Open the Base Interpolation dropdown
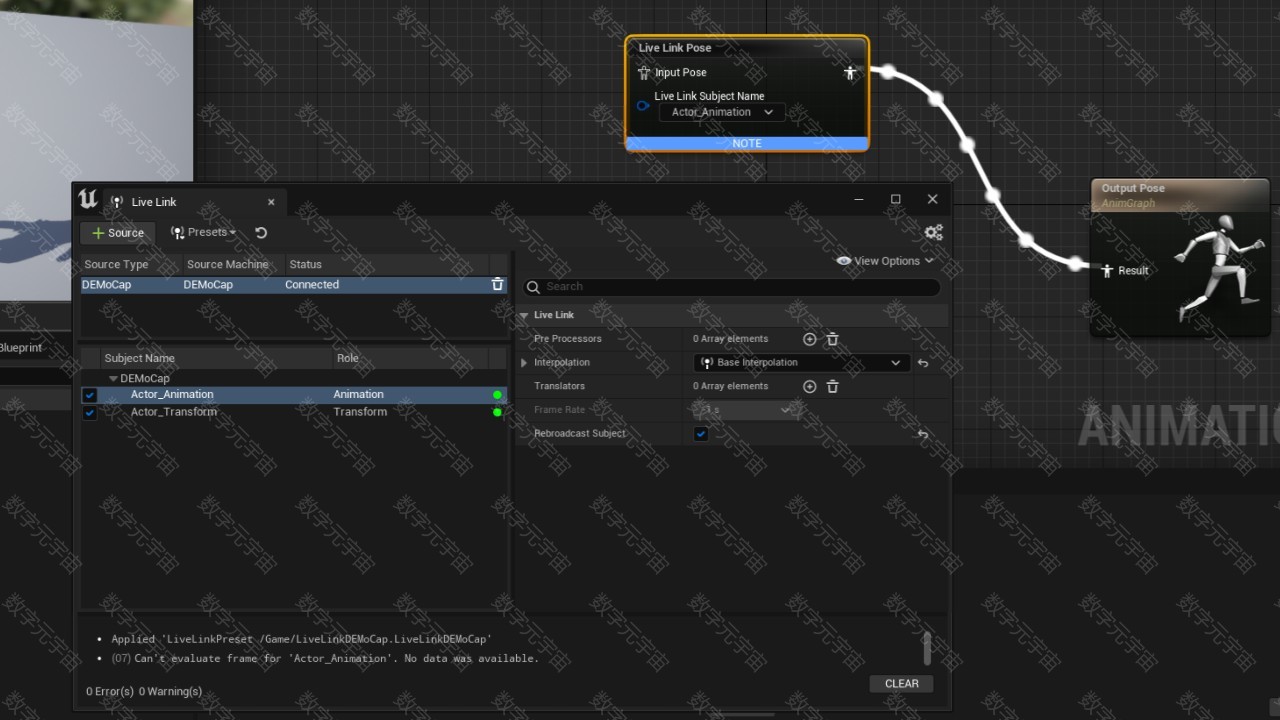This screenshot has width=1280, height=720. point(801,363)
